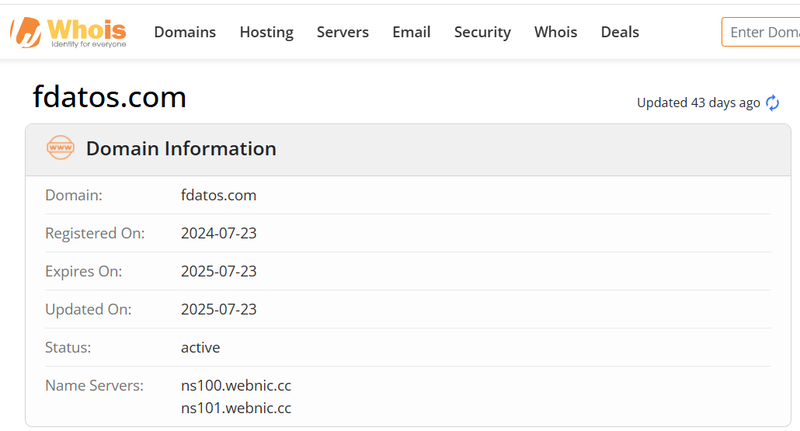Focus the Enter Domain search field
The height and width of the screenshot is (431, 800).
(x=761, y=32)
